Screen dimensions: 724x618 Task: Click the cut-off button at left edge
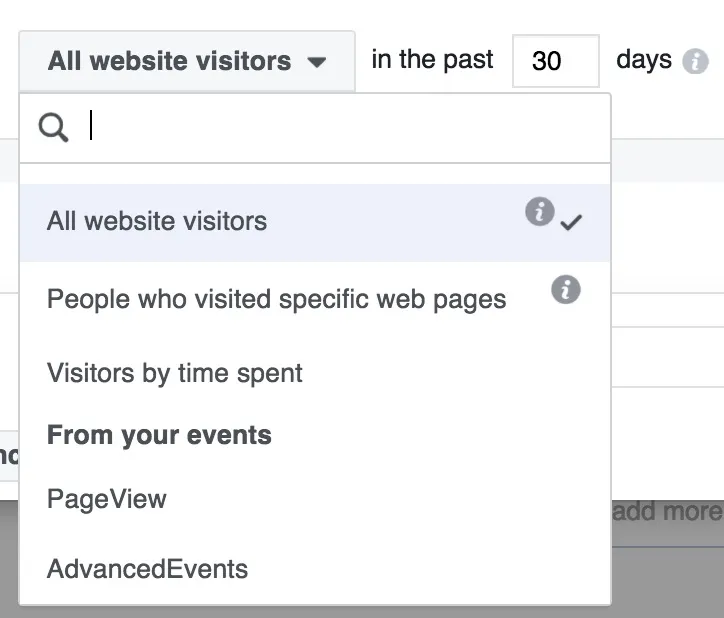pos(8,456)
